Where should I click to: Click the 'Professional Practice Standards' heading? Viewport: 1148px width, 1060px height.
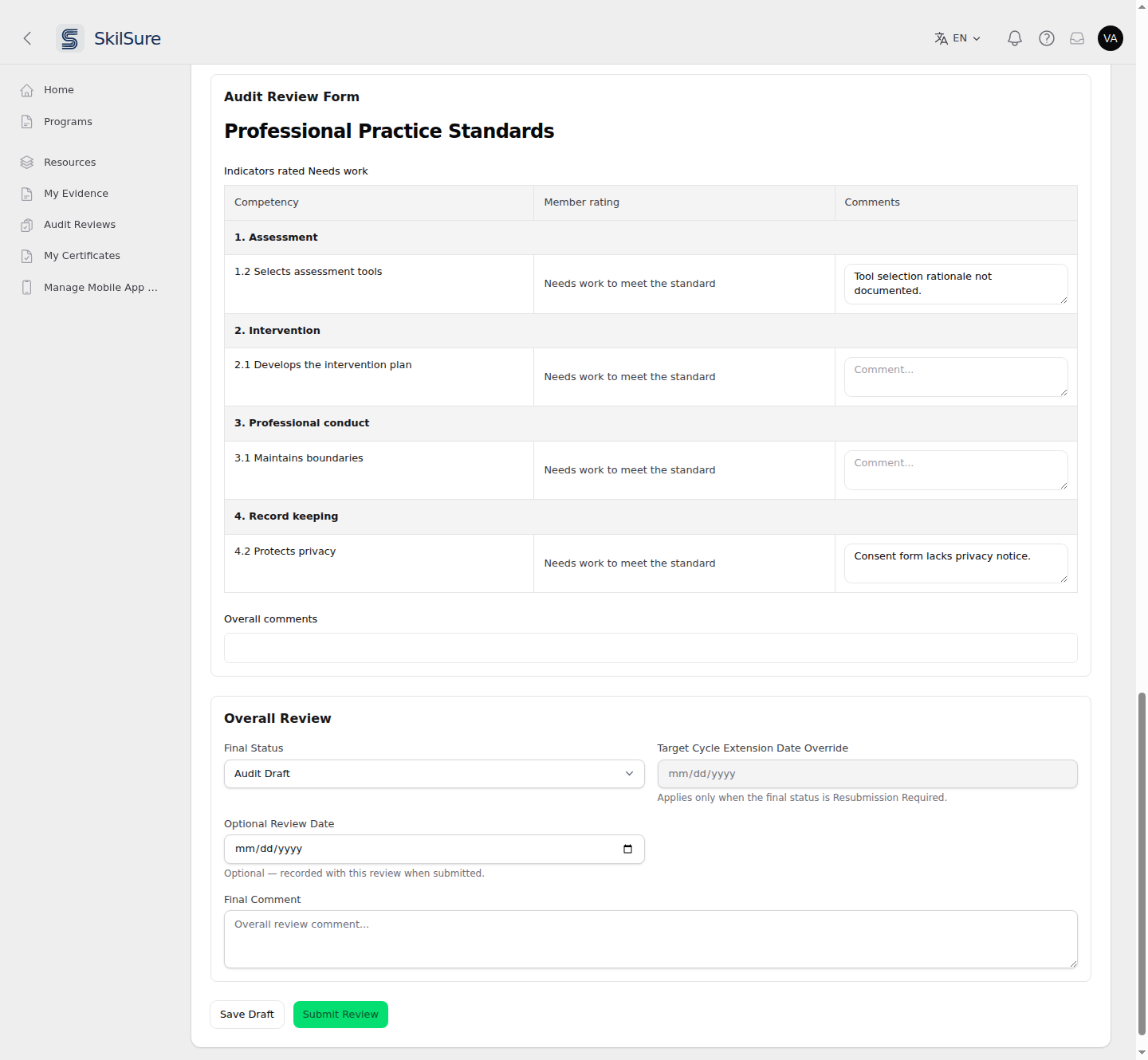[x=389, y=131]
